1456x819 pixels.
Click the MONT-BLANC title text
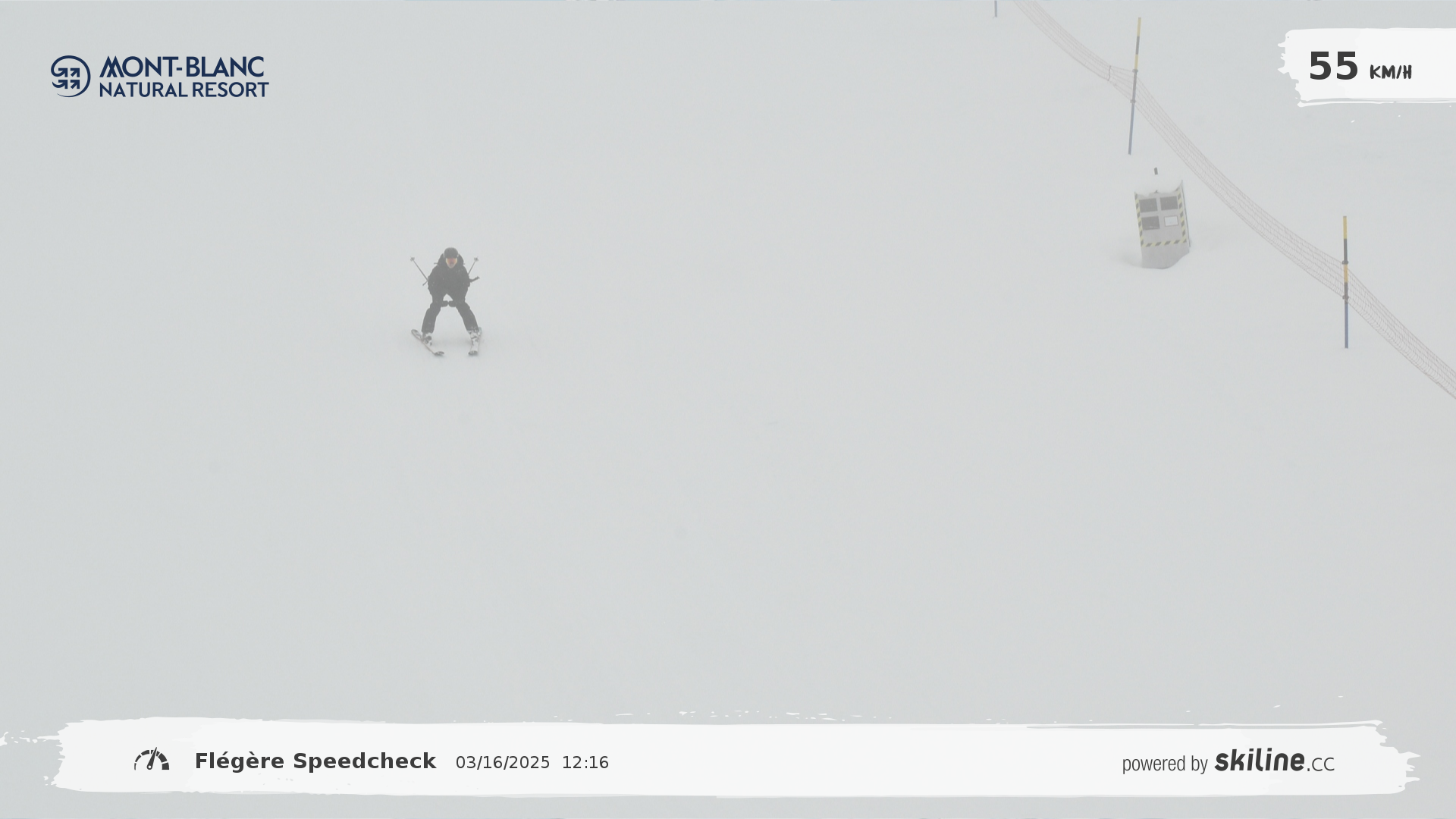[182, 67]
